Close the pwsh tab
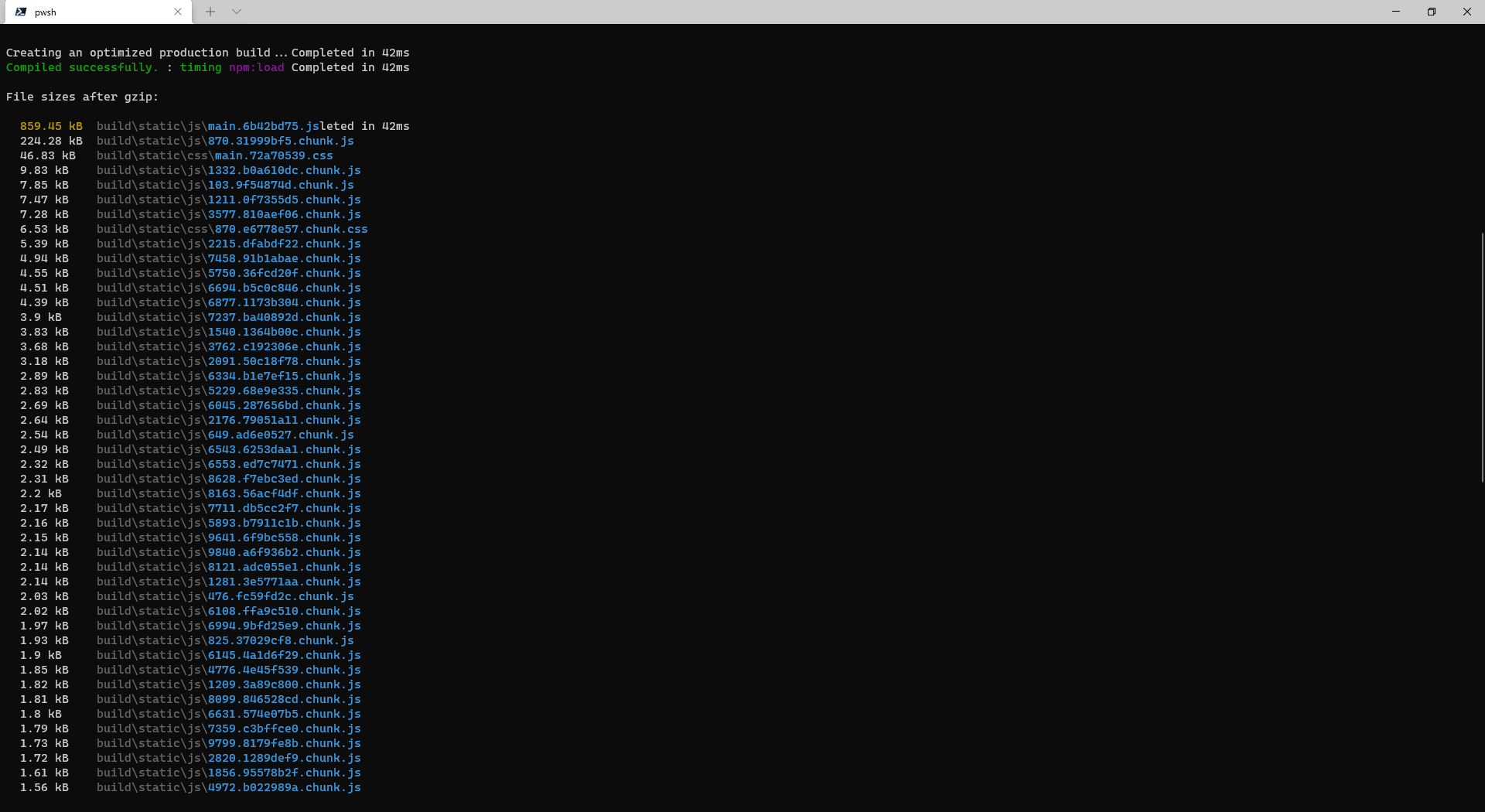Image resolution: width=1485 pixels, height=812 pixels. 178,12
